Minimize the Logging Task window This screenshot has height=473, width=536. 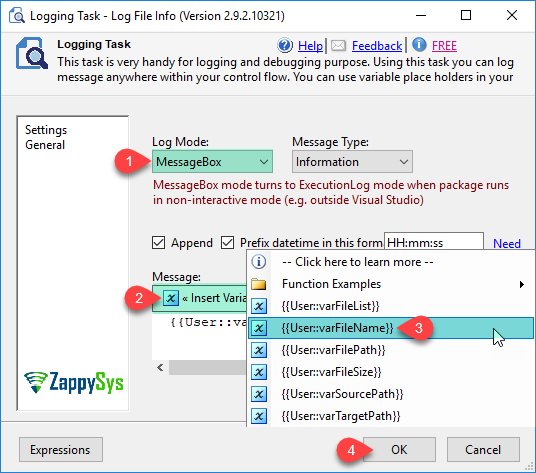[x=421, y=15]
